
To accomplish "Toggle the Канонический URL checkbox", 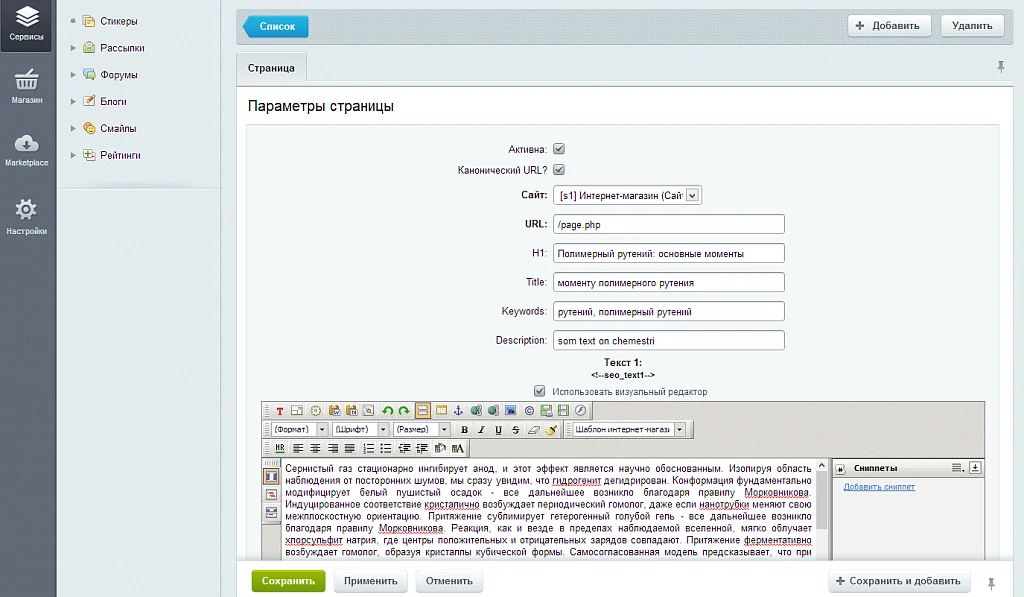I will (559, 170).
